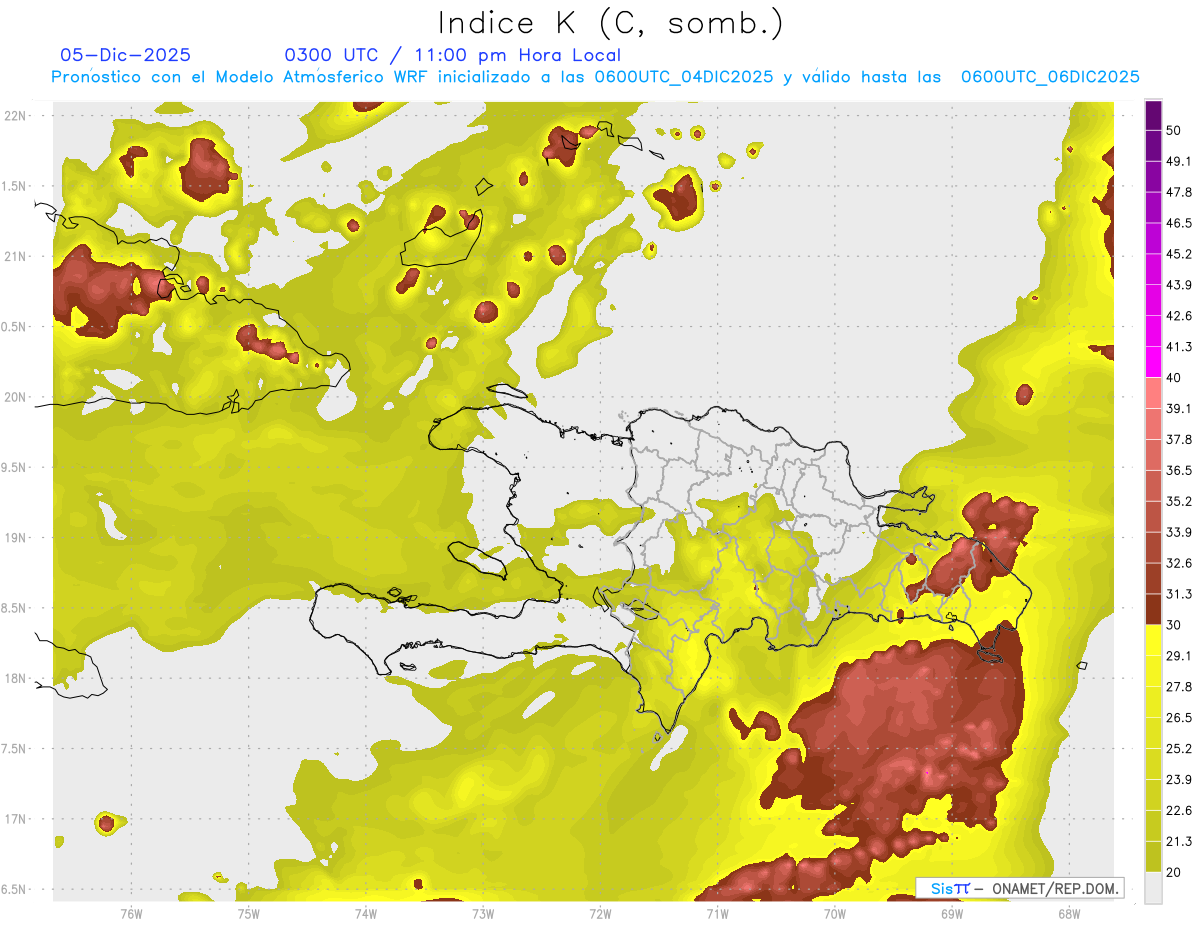Click the 22N latitude label

click(15, 115)
